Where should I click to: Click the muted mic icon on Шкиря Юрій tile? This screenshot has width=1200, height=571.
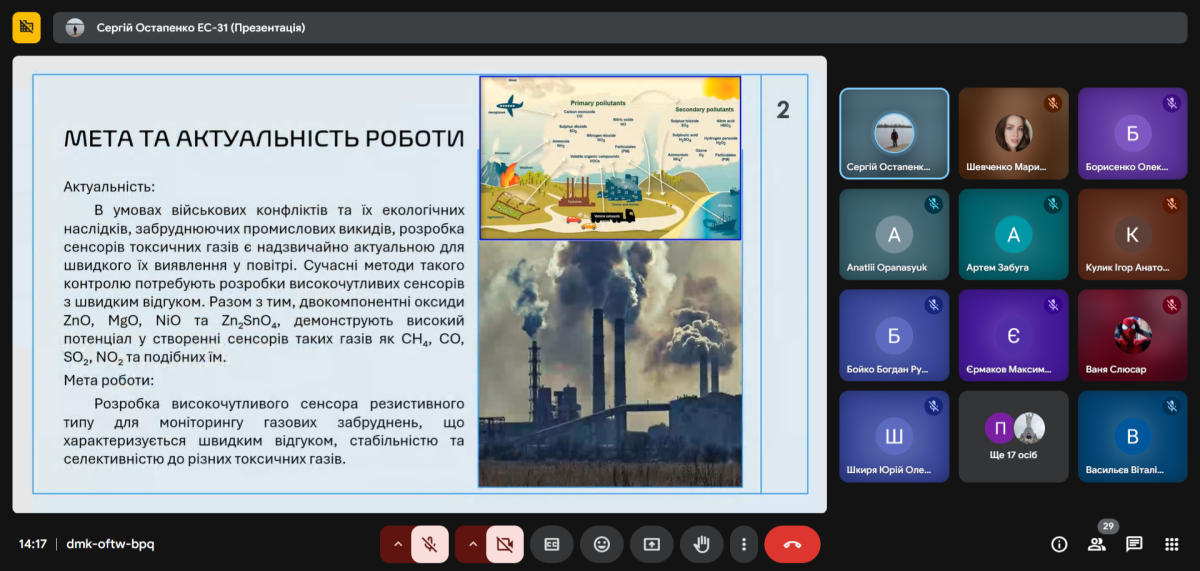pyautogui.click(x=933, y=406)
